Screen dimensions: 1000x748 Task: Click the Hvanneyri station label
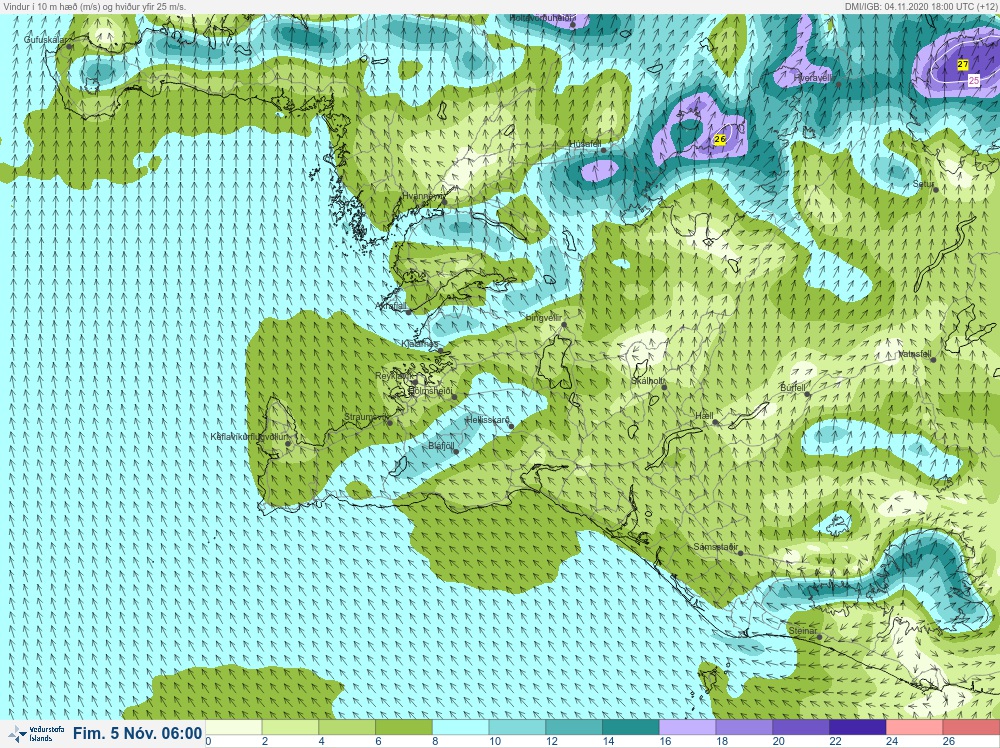point(422,196)
